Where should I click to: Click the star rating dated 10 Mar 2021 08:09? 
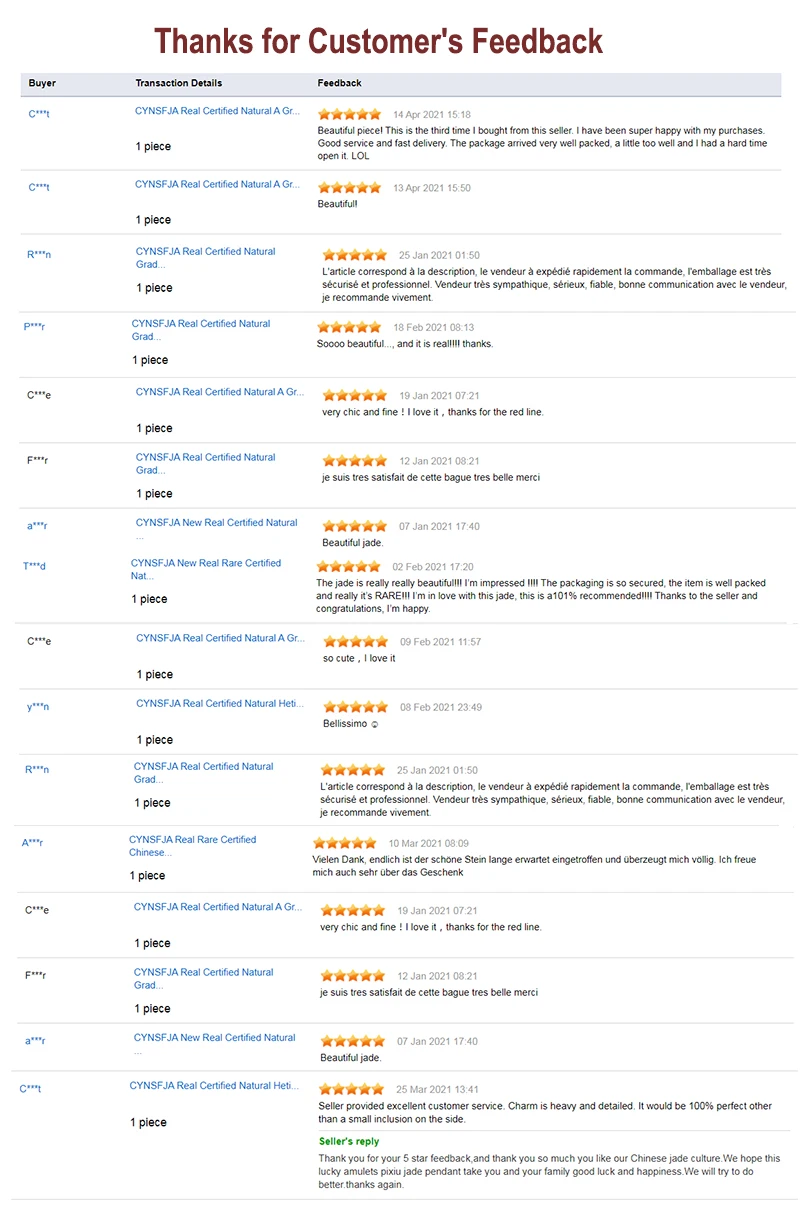[345, 843]
